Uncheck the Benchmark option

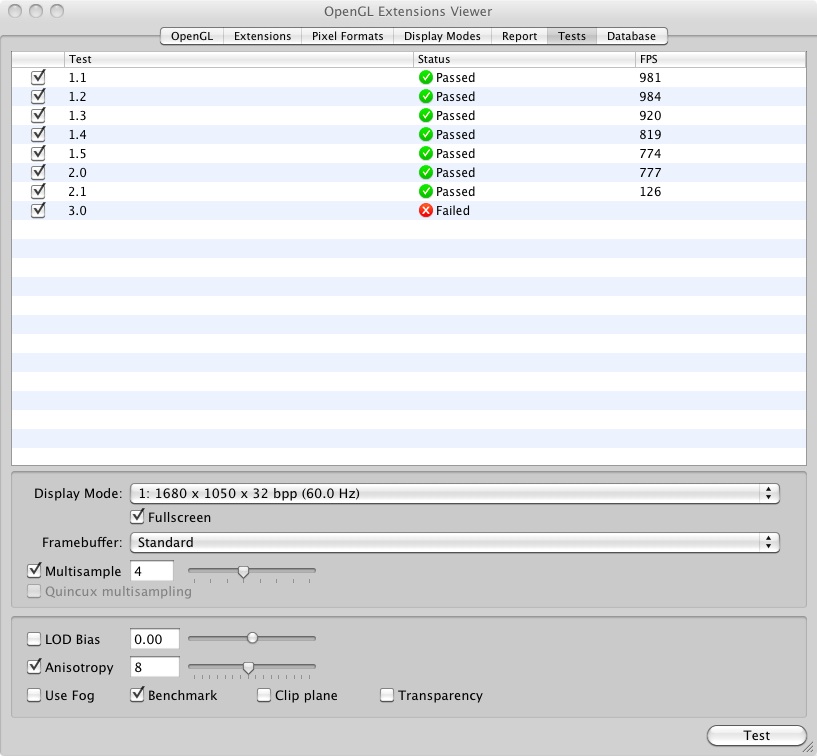coord(137,695)
